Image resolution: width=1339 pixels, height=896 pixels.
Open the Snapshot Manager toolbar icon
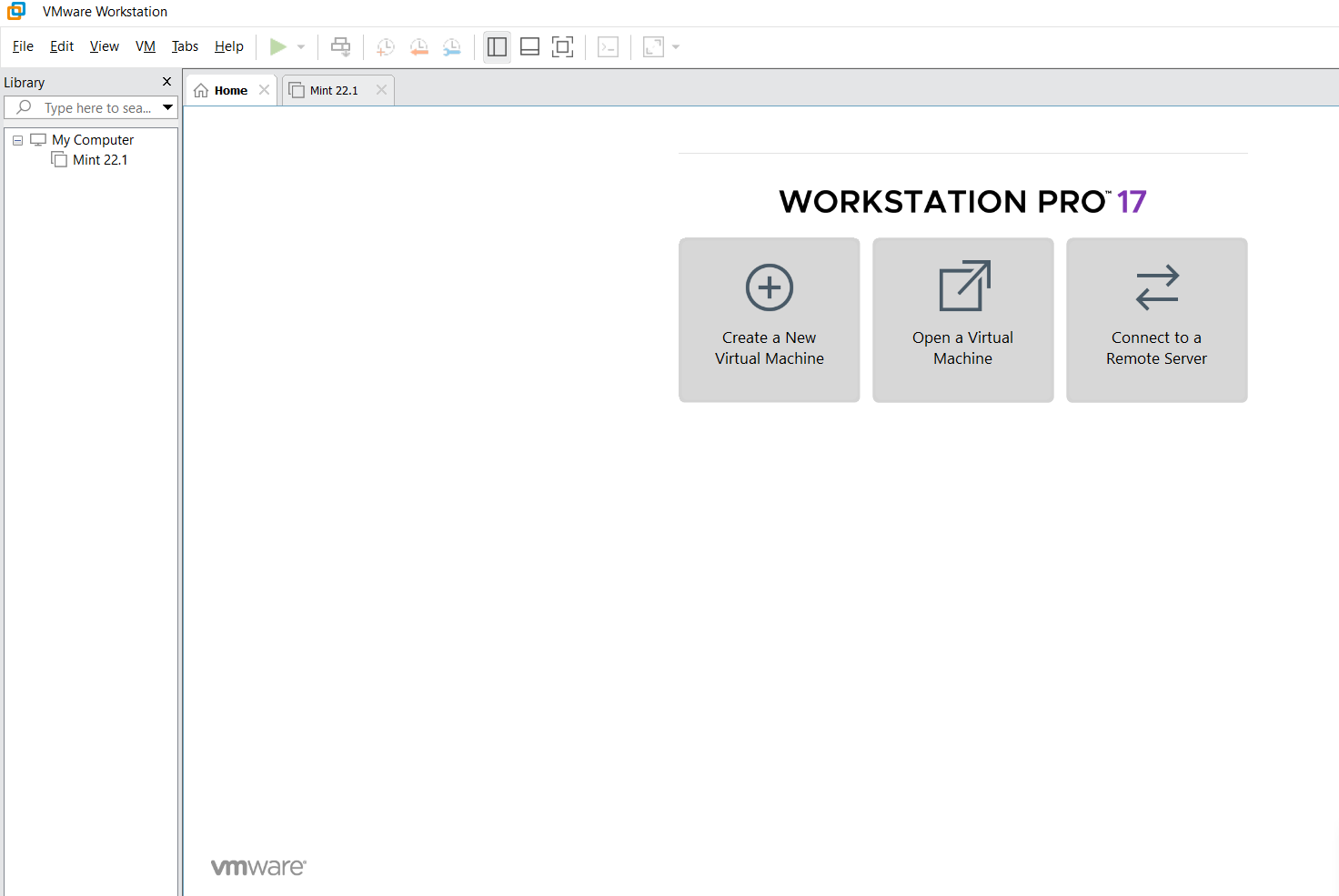pyautogui.click(x=451, y=46)
